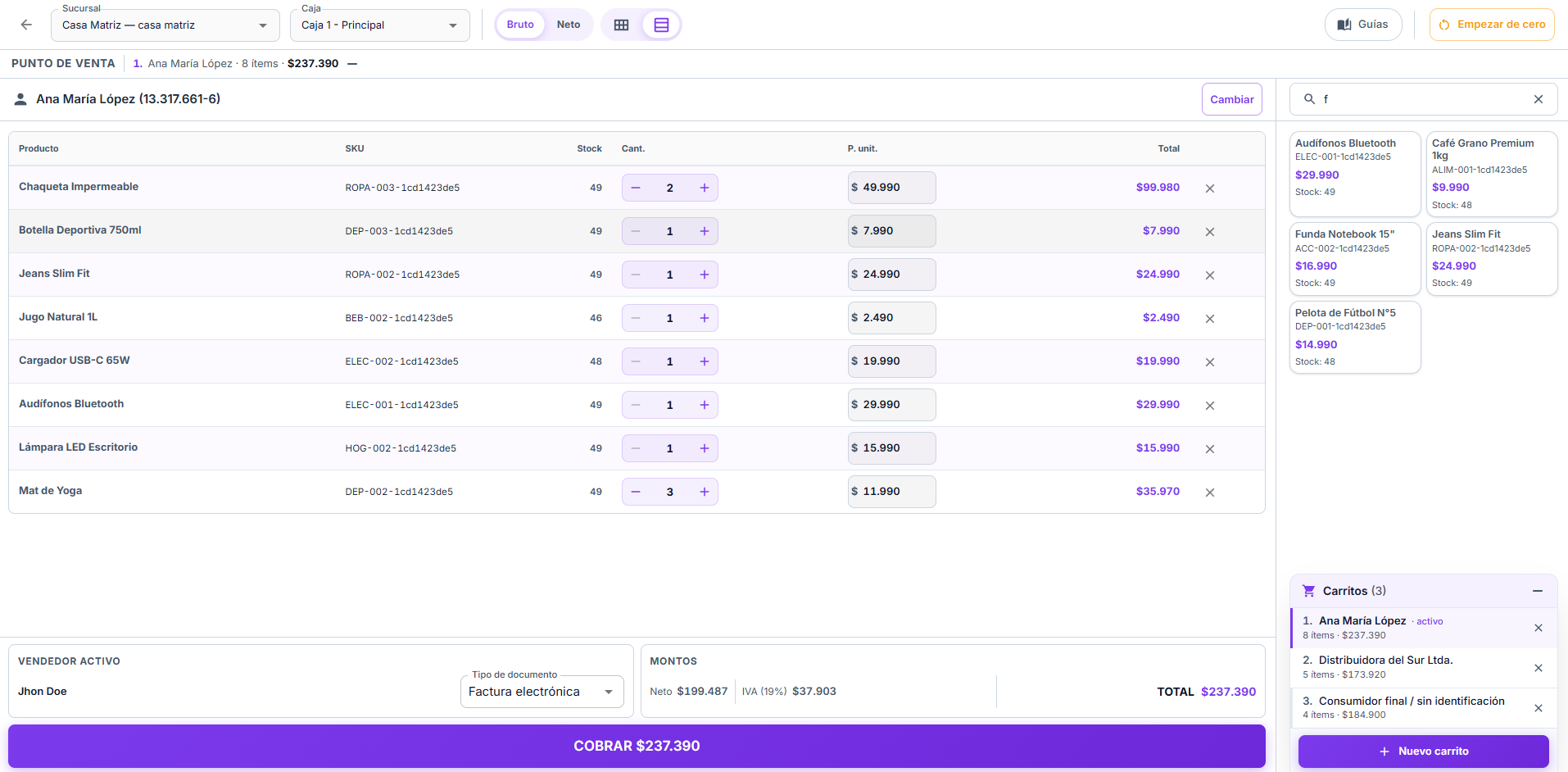
Task: Close the Distribuidora del Sur cart
Action: coord(1539,668)
